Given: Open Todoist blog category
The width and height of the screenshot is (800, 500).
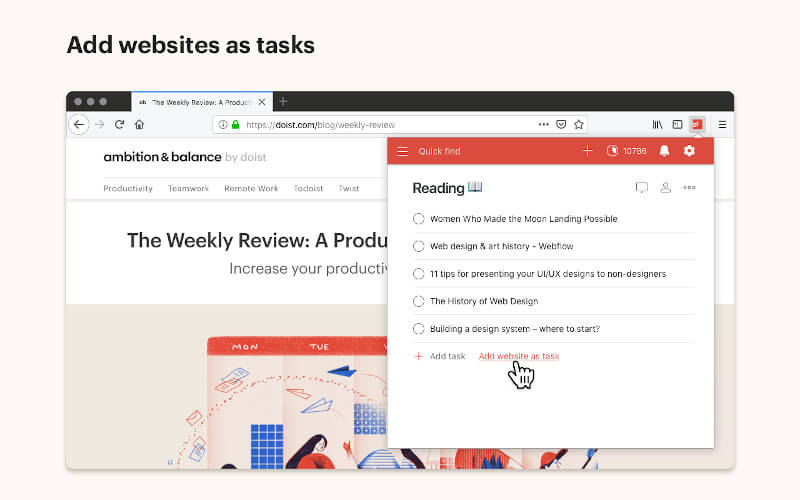Looking at the screenshot, I should (x=308, y=188).
